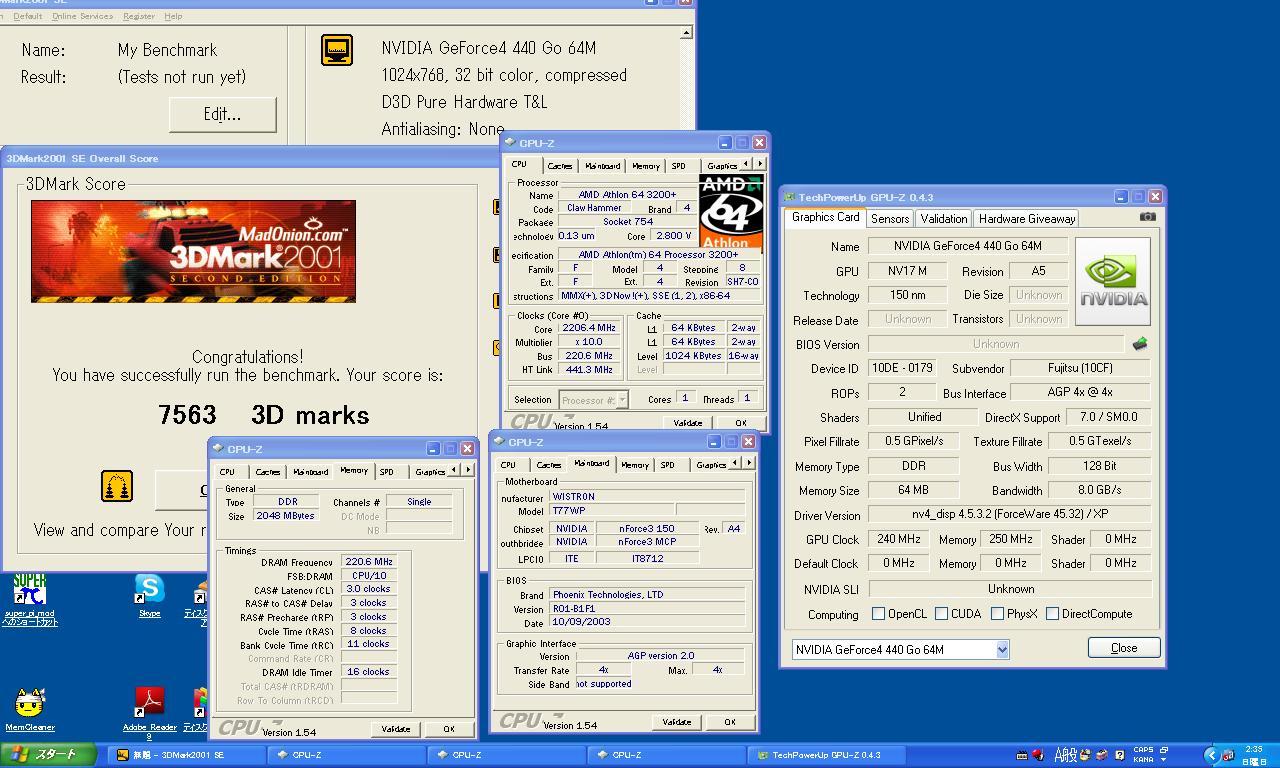Image resolution: width=1280 pixels, height=768 pixels.
Task: Click the 3DMark2001 MadOnion banner image
Action: pos(193,251)
